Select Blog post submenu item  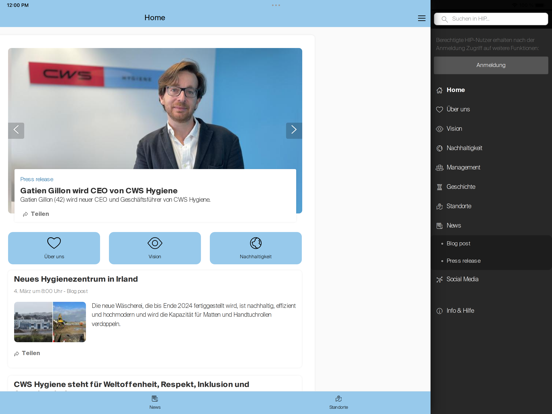[x=458, y=244]
